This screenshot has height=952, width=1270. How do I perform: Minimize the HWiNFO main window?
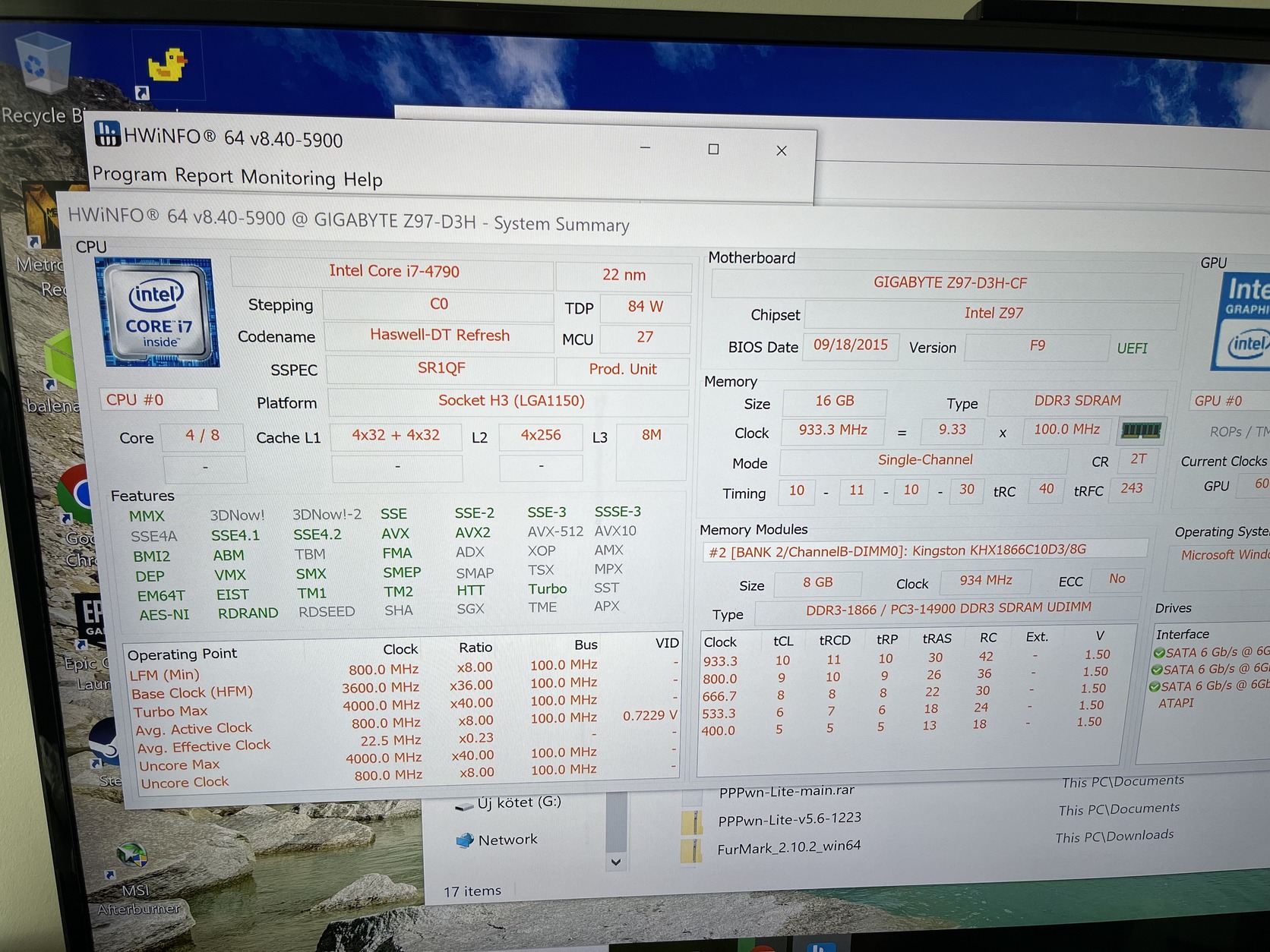[645, 147]
